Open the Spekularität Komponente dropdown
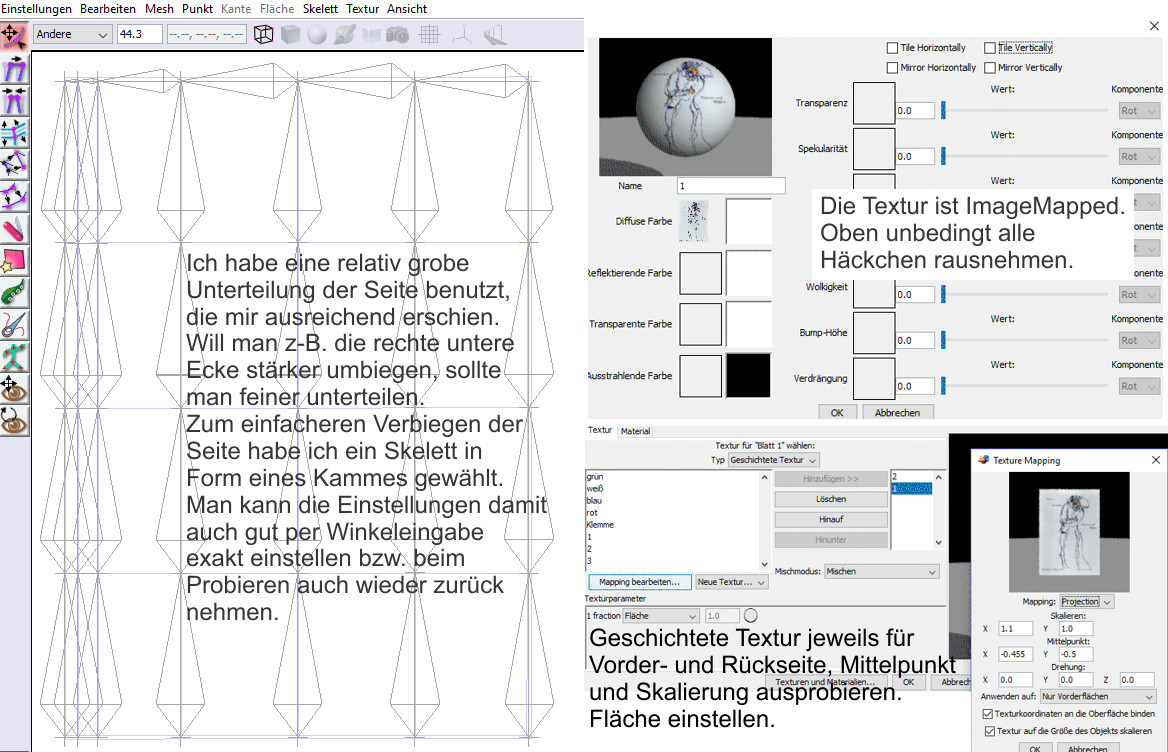The height and width of the screenshot is (752, 1168). tap(1139, 156)
